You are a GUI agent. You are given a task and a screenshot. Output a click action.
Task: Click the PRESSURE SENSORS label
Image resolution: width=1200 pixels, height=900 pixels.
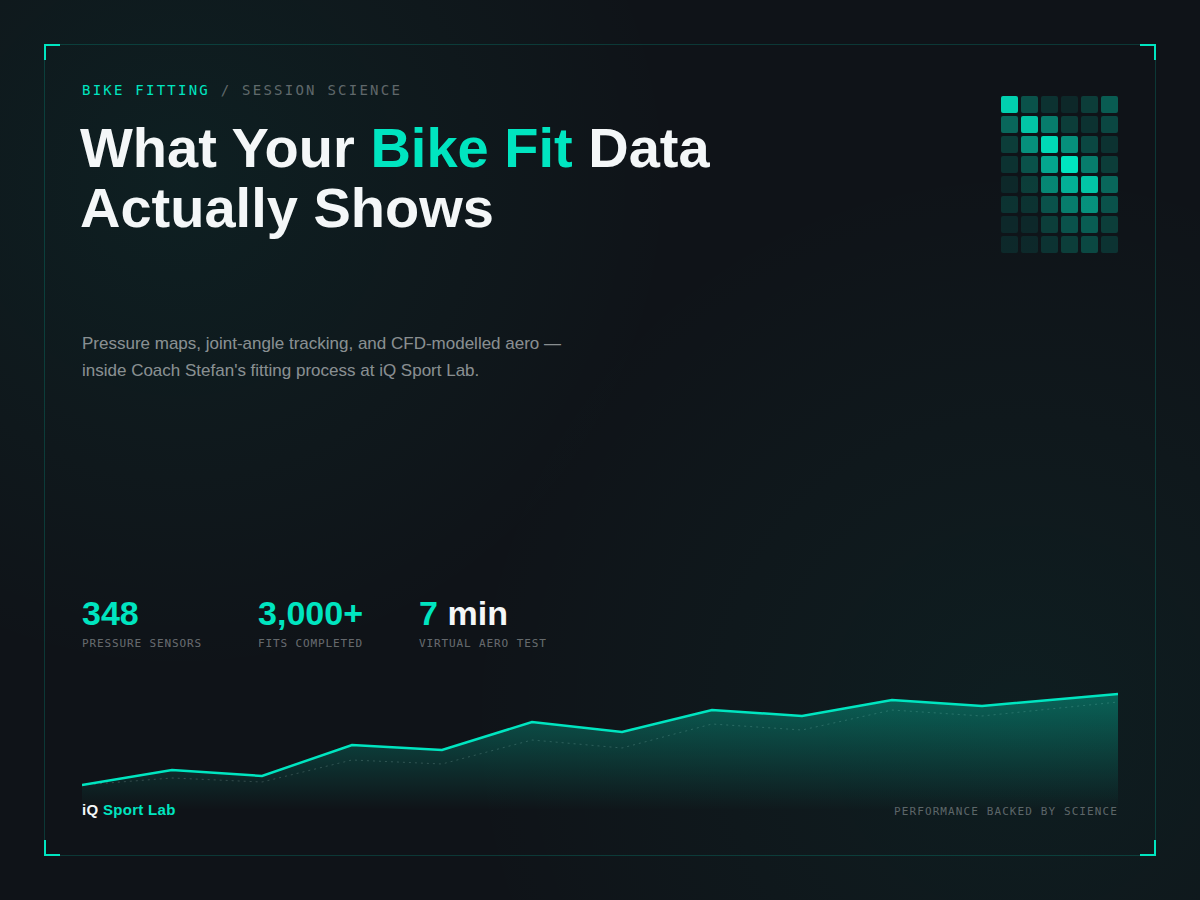coord(142,643)
